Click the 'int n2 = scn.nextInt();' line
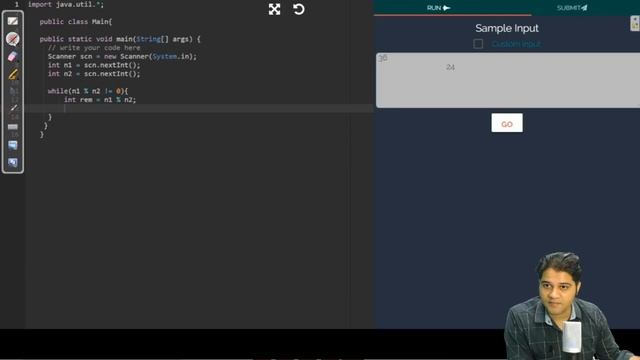640x360 pixels. coord(94,74)
